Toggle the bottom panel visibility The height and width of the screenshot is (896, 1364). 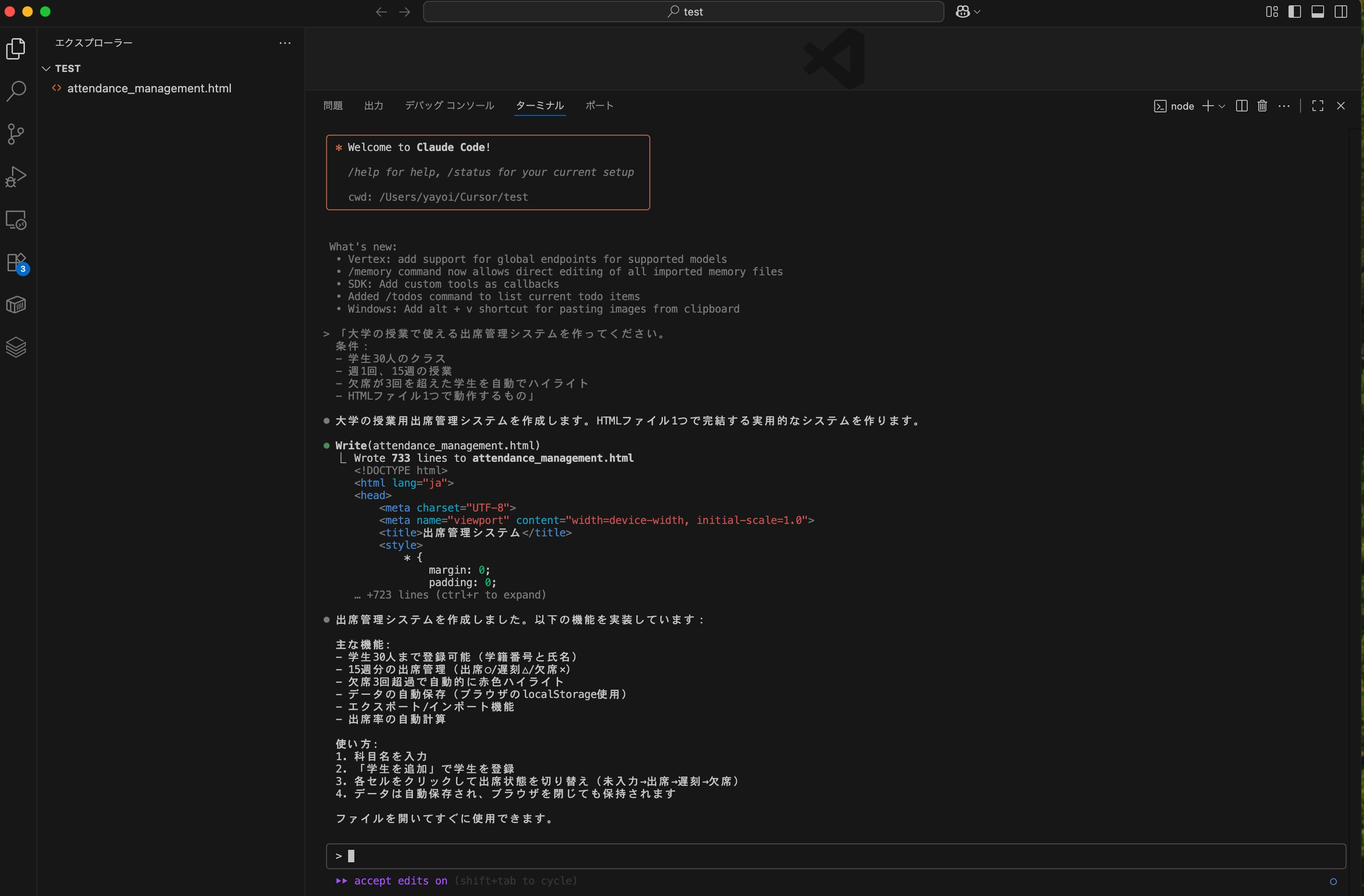(x=1317, y=12)
